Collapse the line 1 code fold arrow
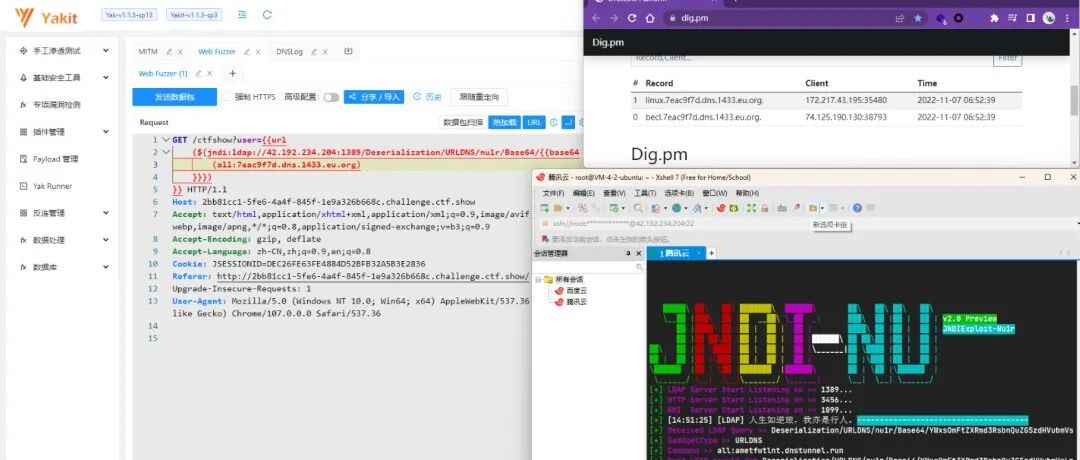This screenshot has height=460, width=1080. click(x=165, y=140)
